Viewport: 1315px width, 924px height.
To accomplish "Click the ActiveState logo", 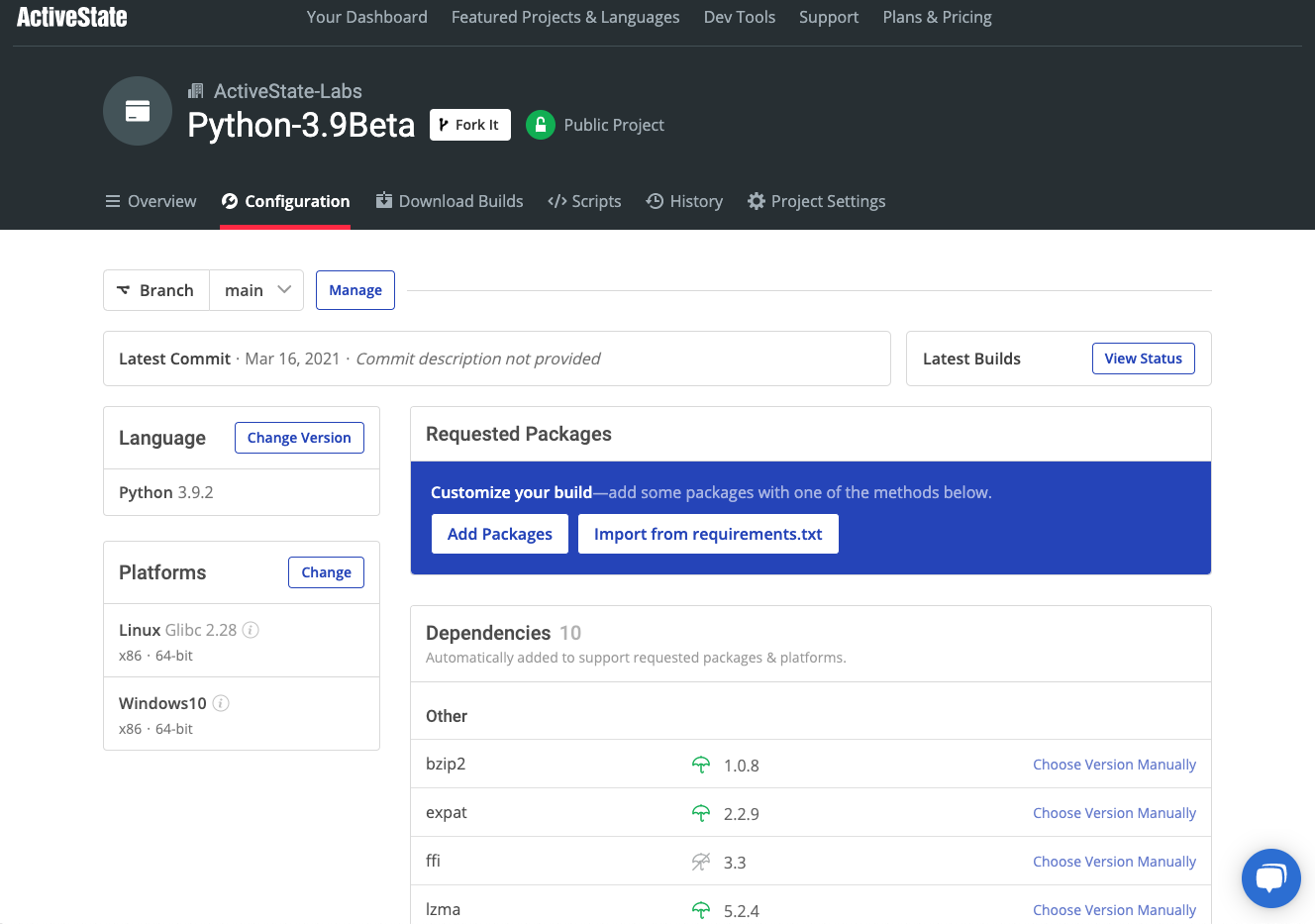I will coord(70,16).
